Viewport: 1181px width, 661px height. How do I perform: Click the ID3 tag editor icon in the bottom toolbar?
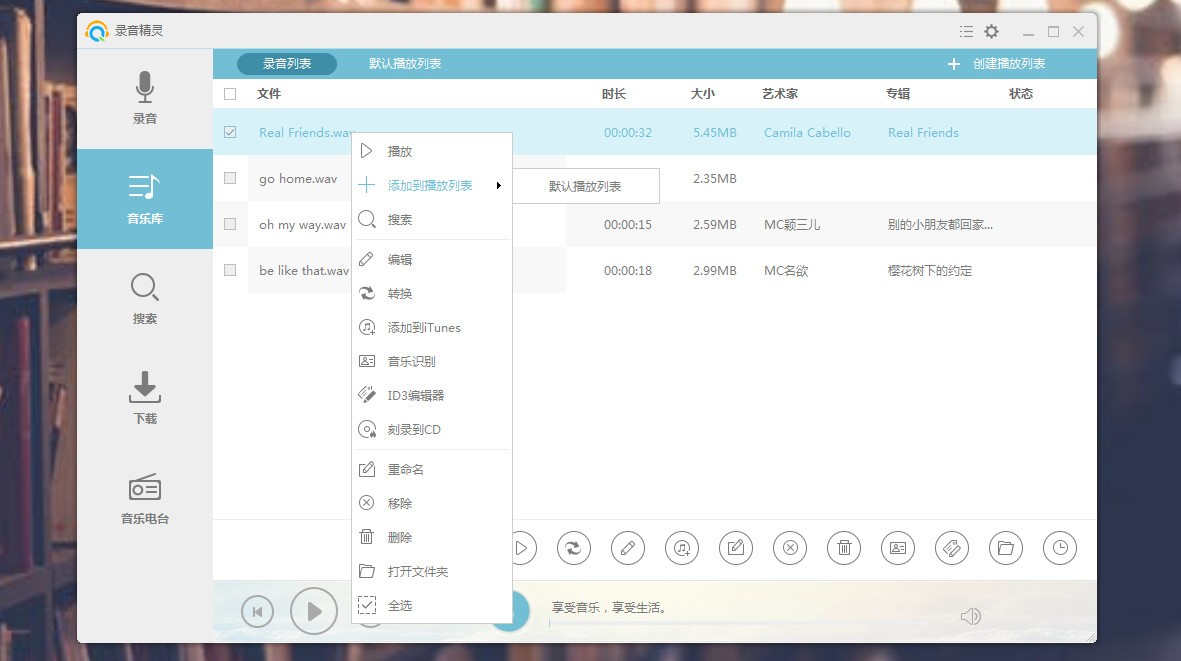point(952,548)
